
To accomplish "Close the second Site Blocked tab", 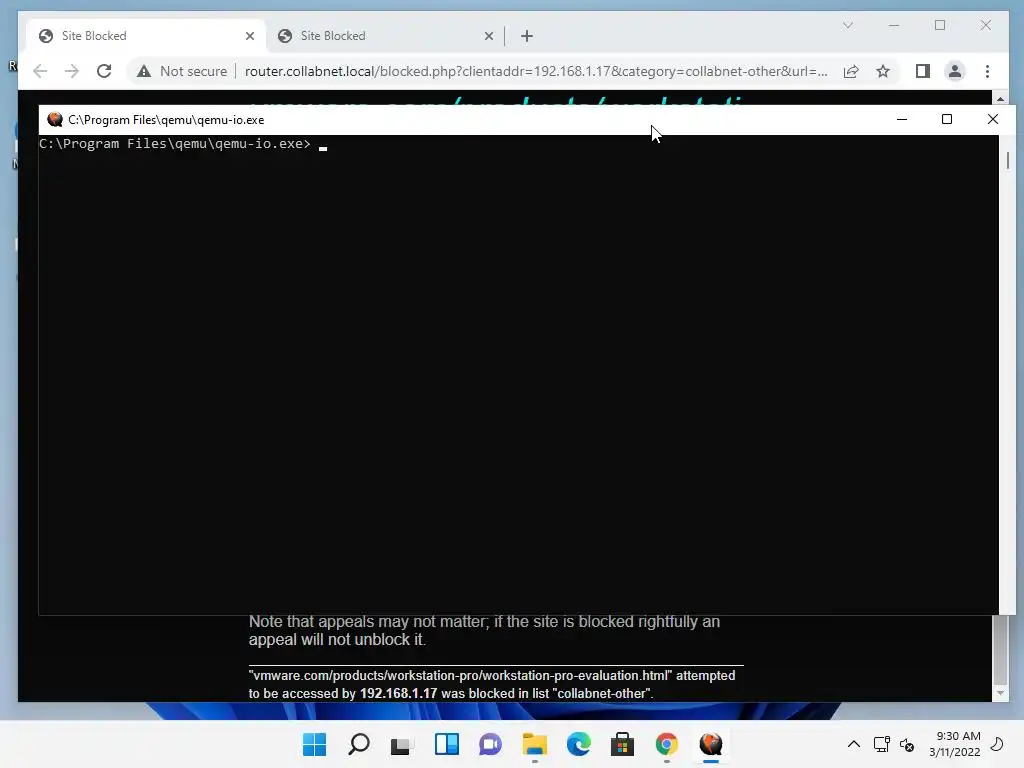I will pos(488,36).
